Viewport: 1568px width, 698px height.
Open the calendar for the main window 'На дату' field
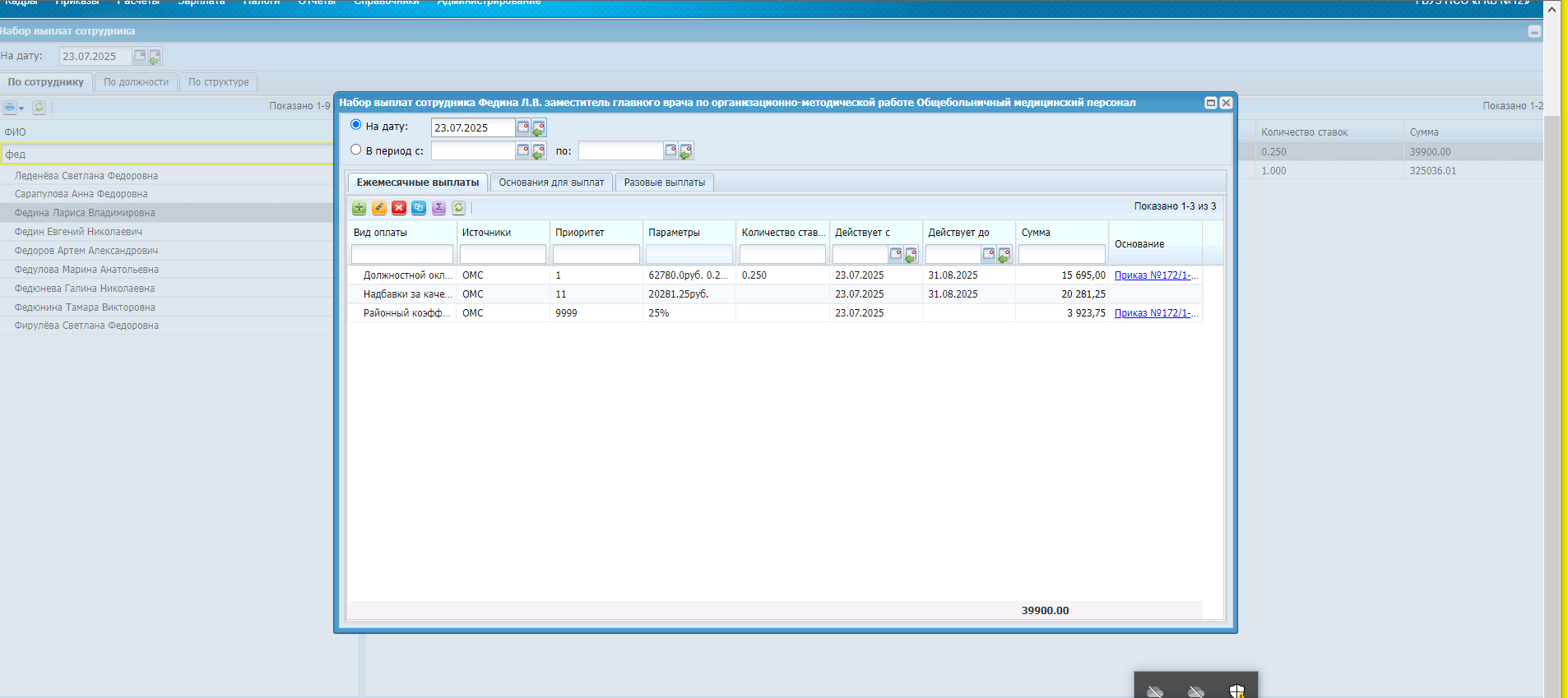coord(140,56)
